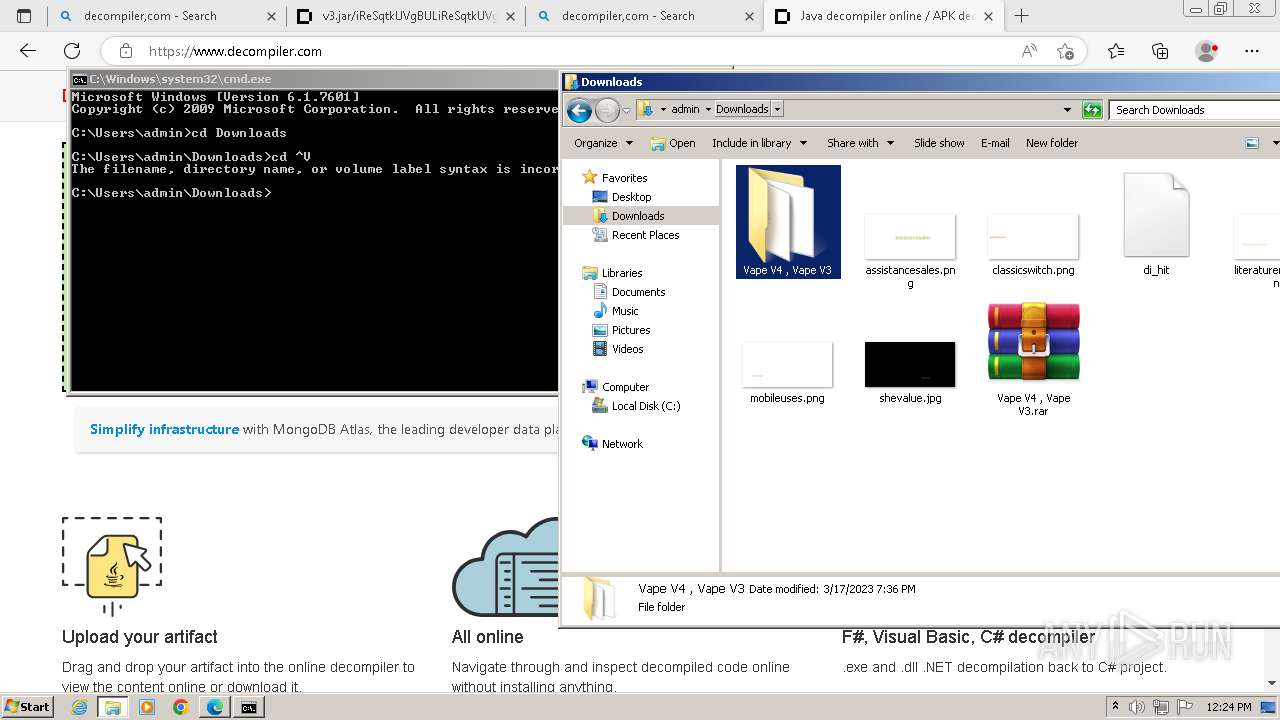The height and width of the screenshot is (720, 1280).
Task: Open the Windows Start menu
Action: coord(28,707)
